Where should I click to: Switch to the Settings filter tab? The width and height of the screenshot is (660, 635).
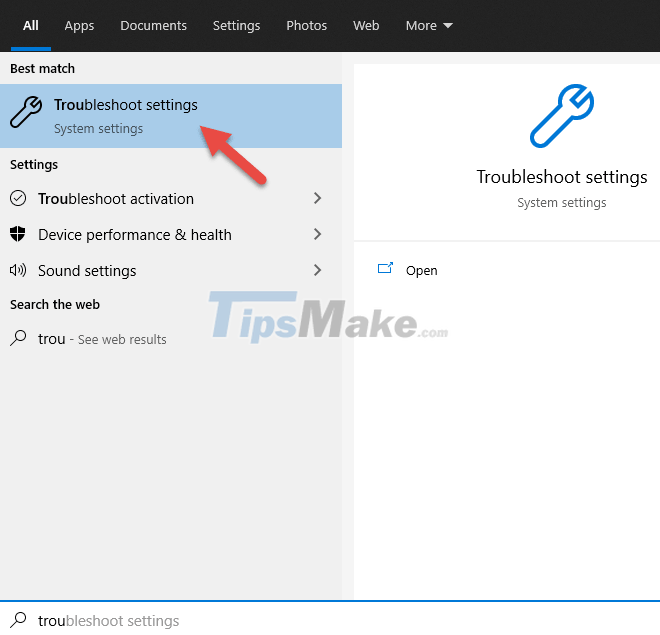tap(237, 26)
